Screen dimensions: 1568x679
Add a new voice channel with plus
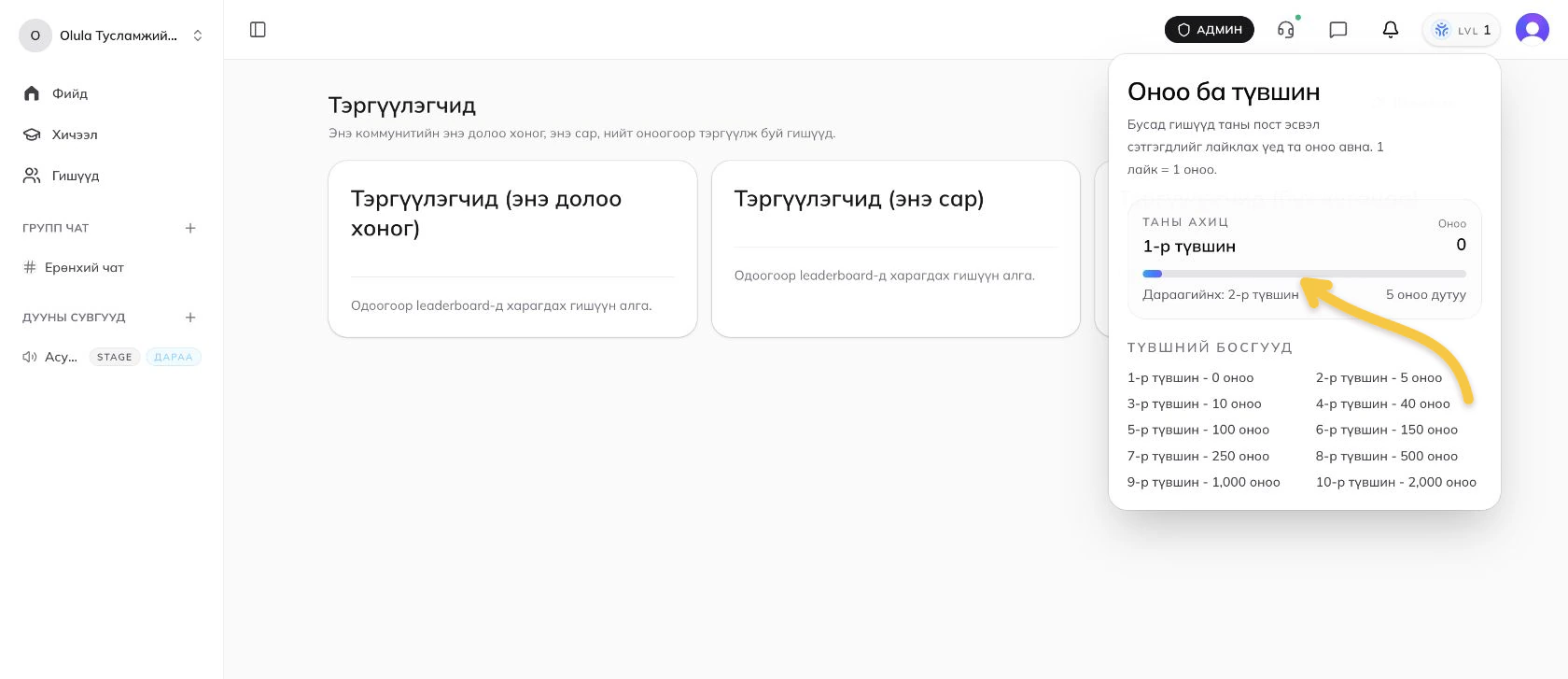tap(190, 318)
